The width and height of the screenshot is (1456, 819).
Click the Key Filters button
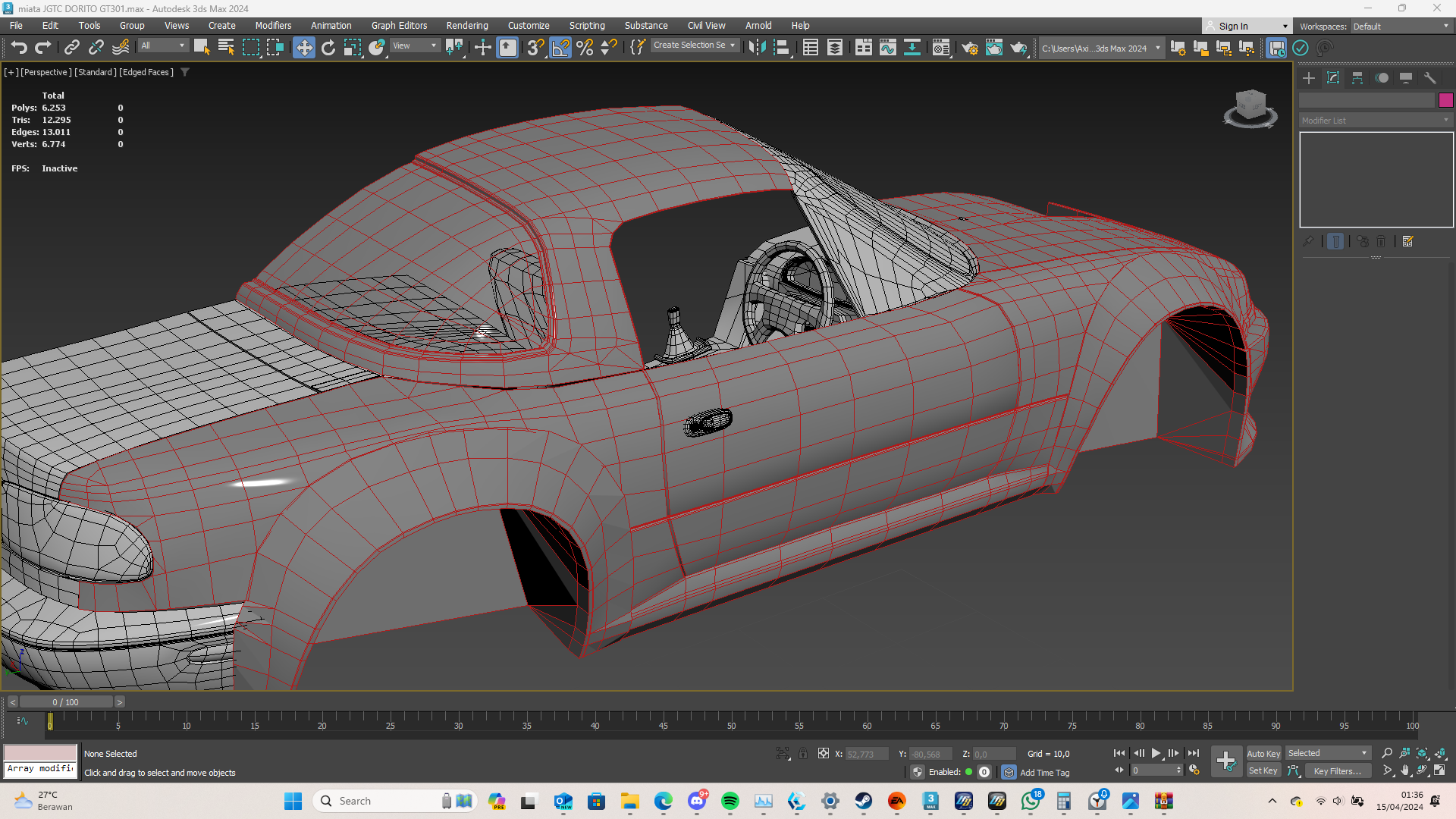1338,771
